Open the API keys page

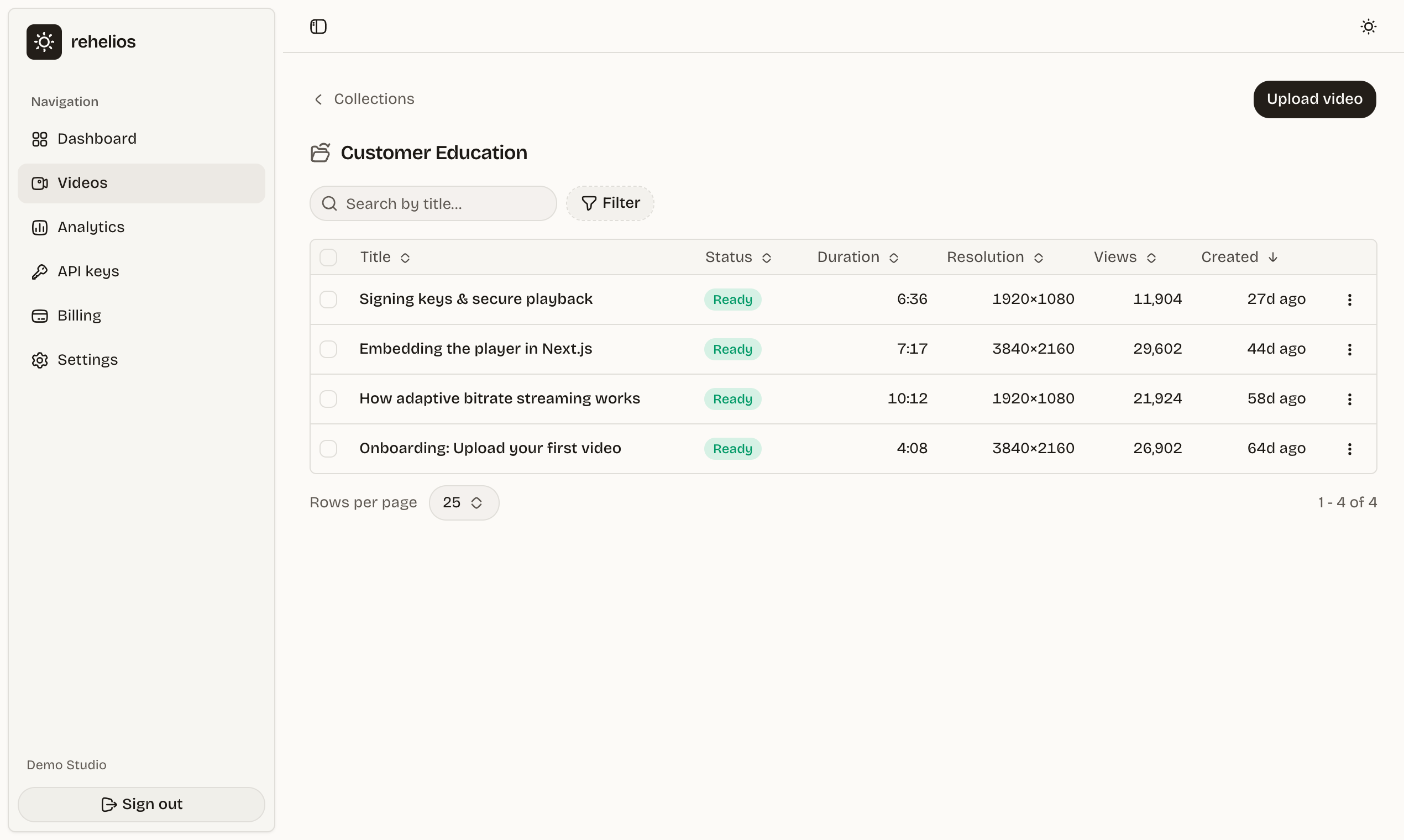pos(141,272)
